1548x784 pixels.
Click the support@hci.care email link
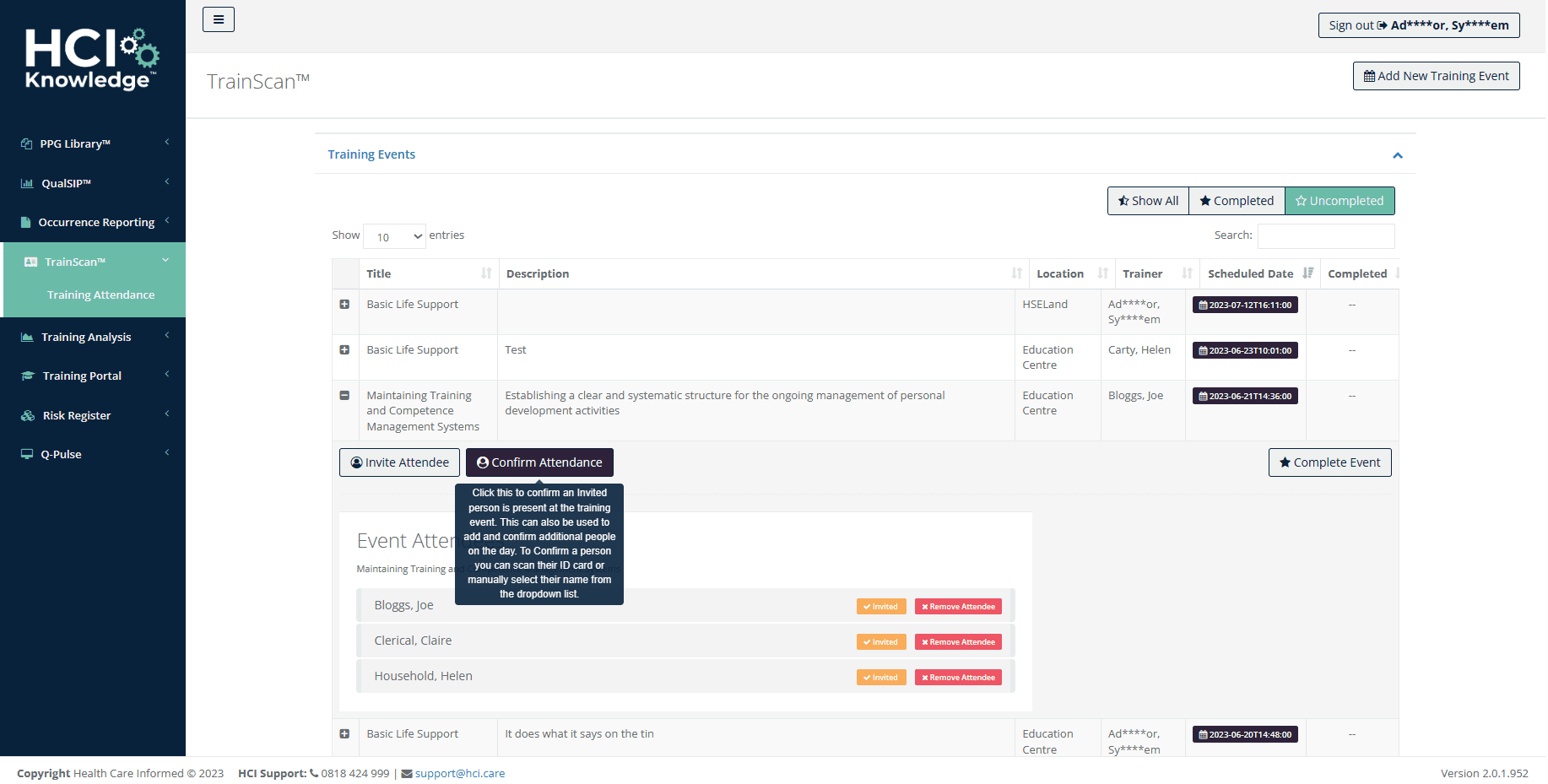point(460,773)
